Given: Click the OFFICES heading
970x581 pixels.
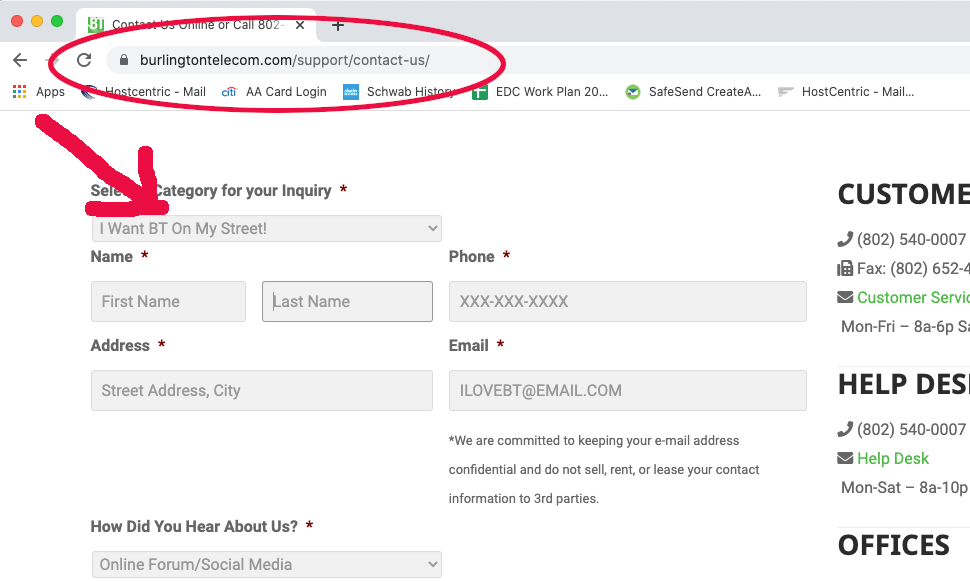Looking at the screenshot, I should (x=893, y=546).
